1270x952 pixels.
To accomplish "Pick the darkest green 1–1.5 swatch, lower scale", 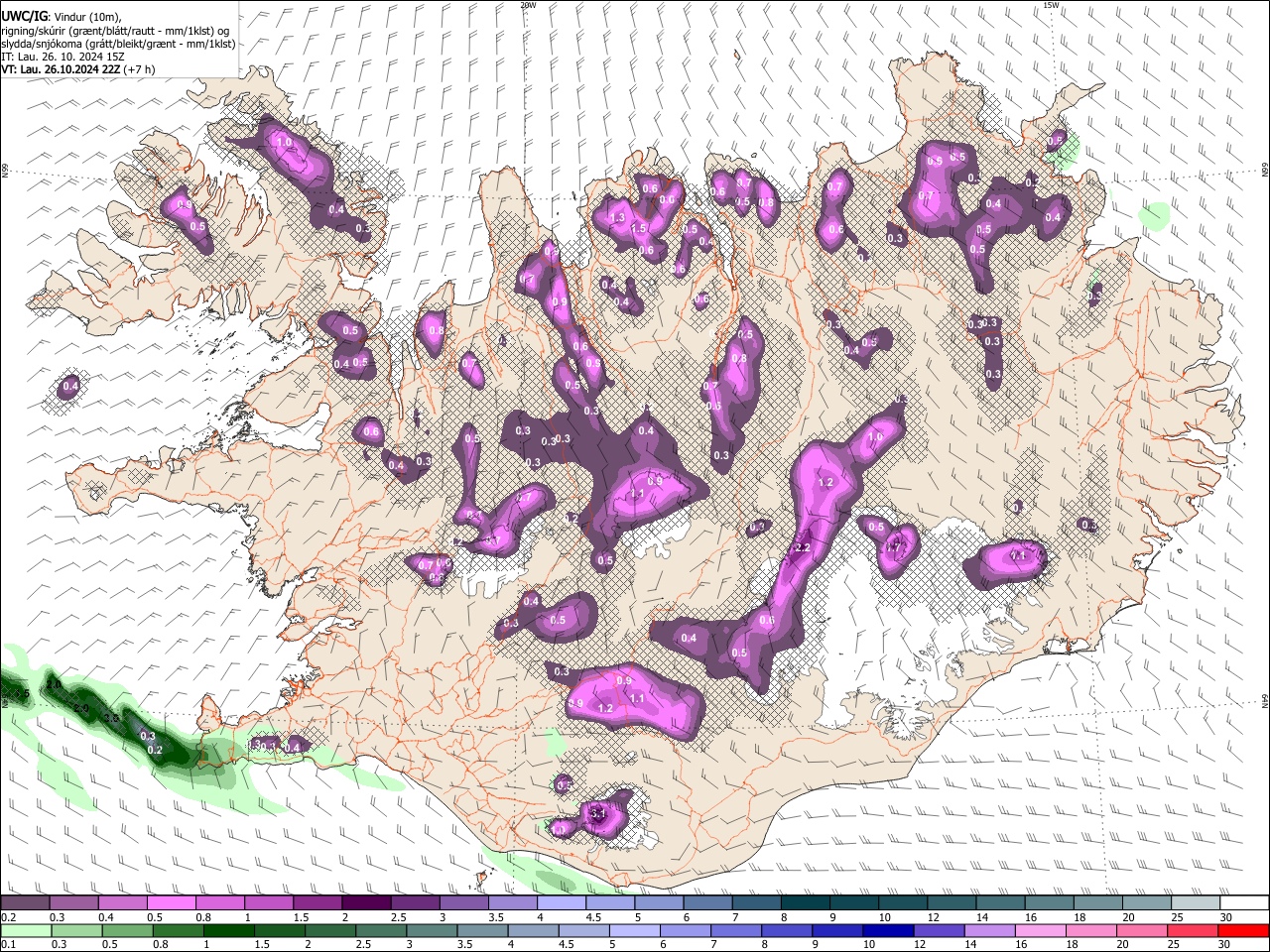I will [x=228, y=930].
